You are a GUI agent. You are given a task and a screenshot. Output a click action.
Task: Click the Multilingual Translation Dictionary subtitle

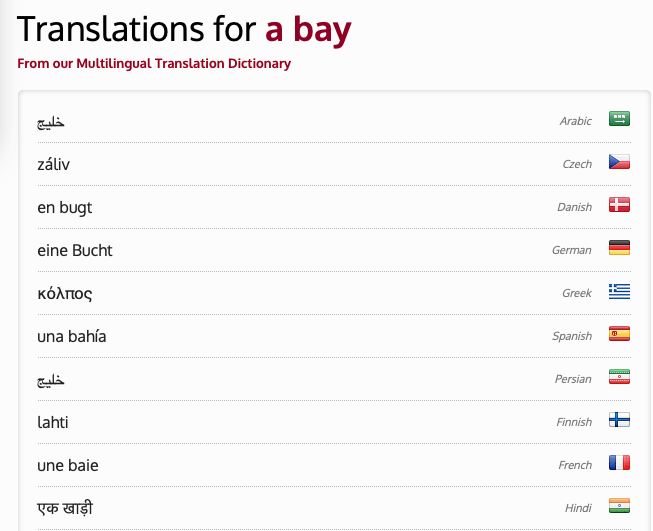pyautogui.click(x=154, y=64)
